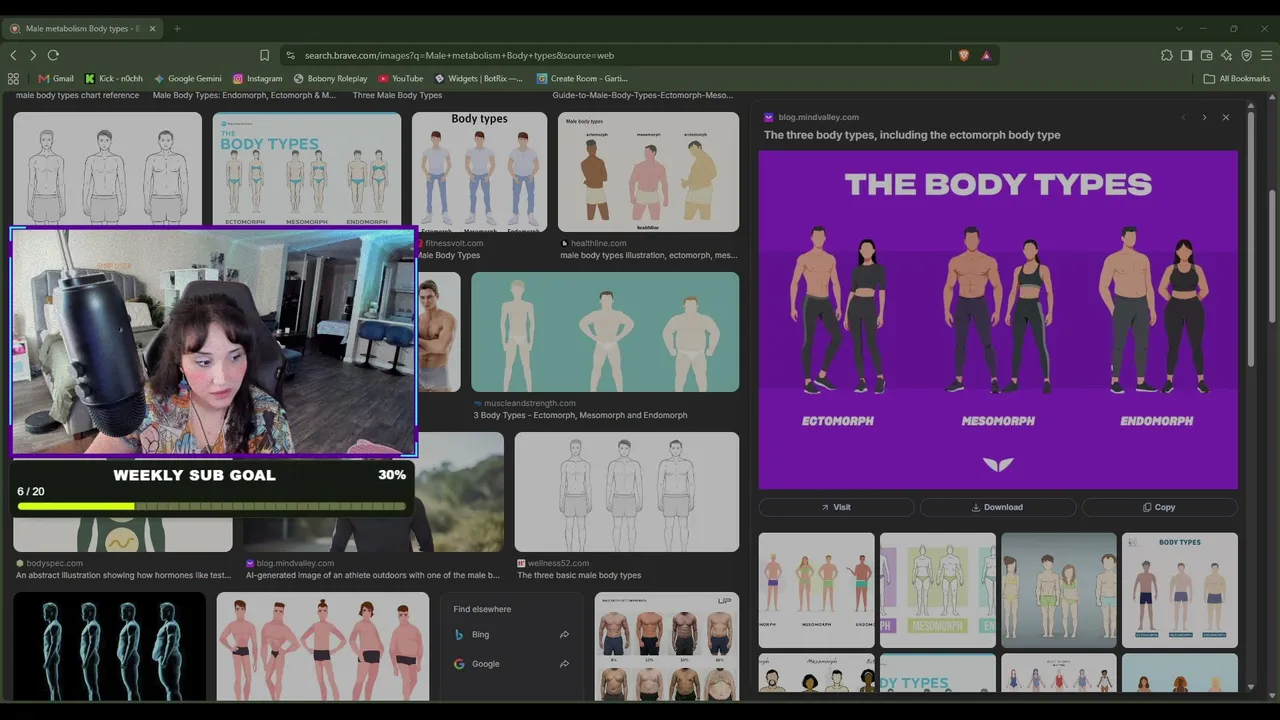Image resolution: width=1280 pixels, height=720 pixels.
Task: Open the Create Room - Garti bookmark
Action: coord(582,78)
